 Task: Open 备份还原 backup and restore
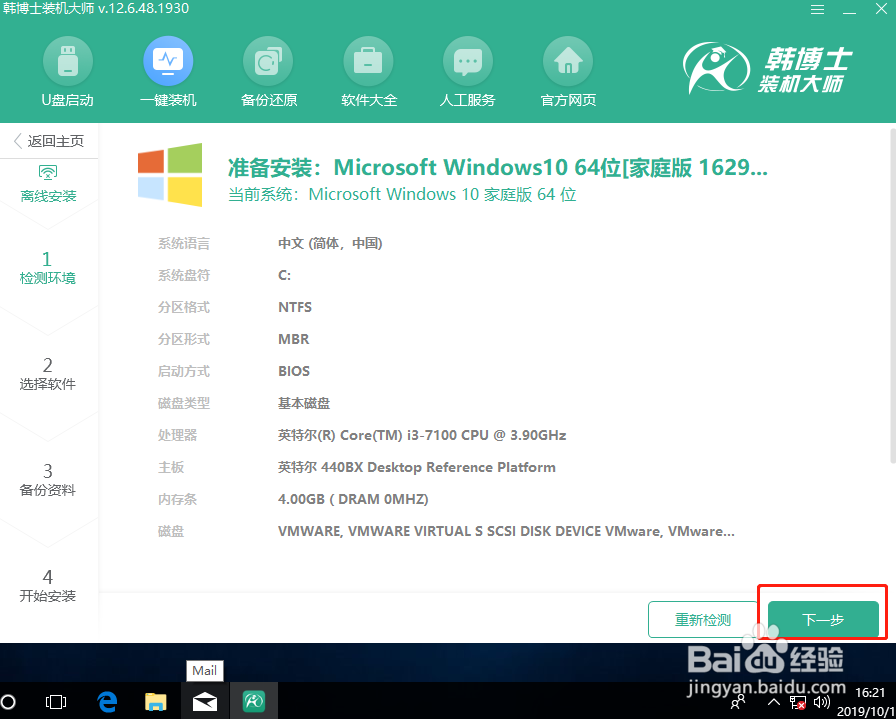[268, 70]
